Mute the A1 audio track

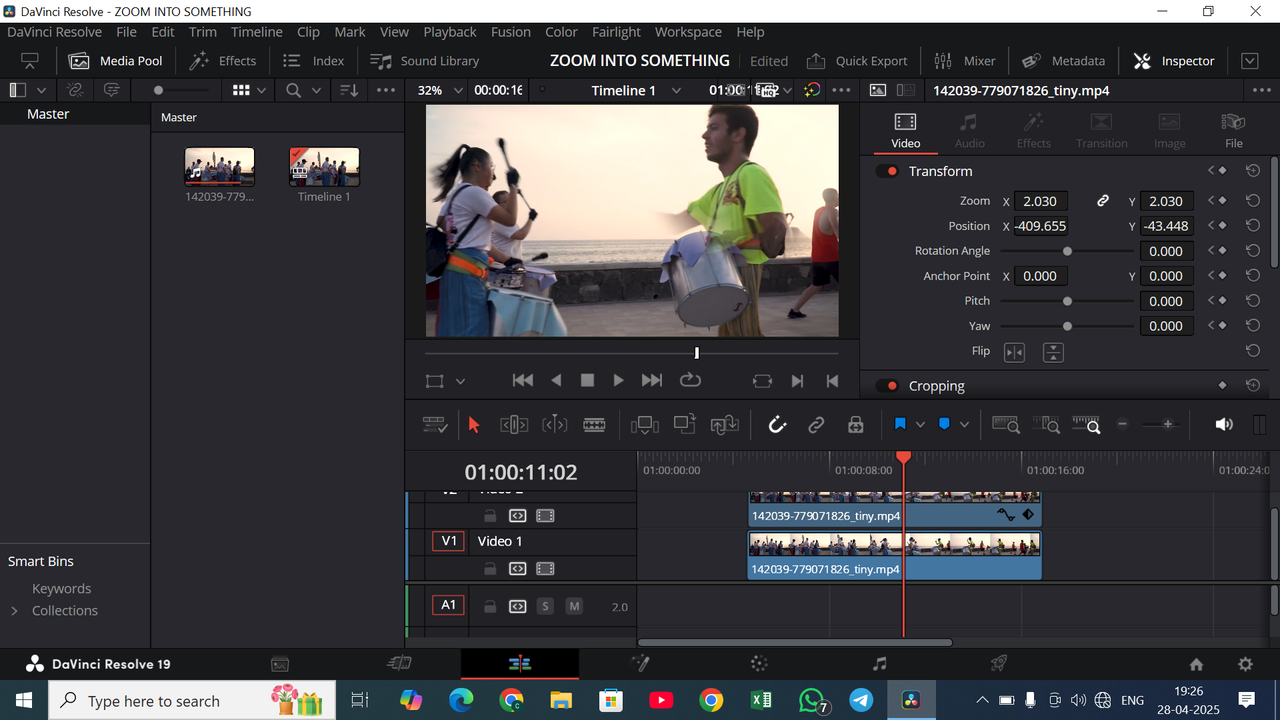tap(573, 605)
